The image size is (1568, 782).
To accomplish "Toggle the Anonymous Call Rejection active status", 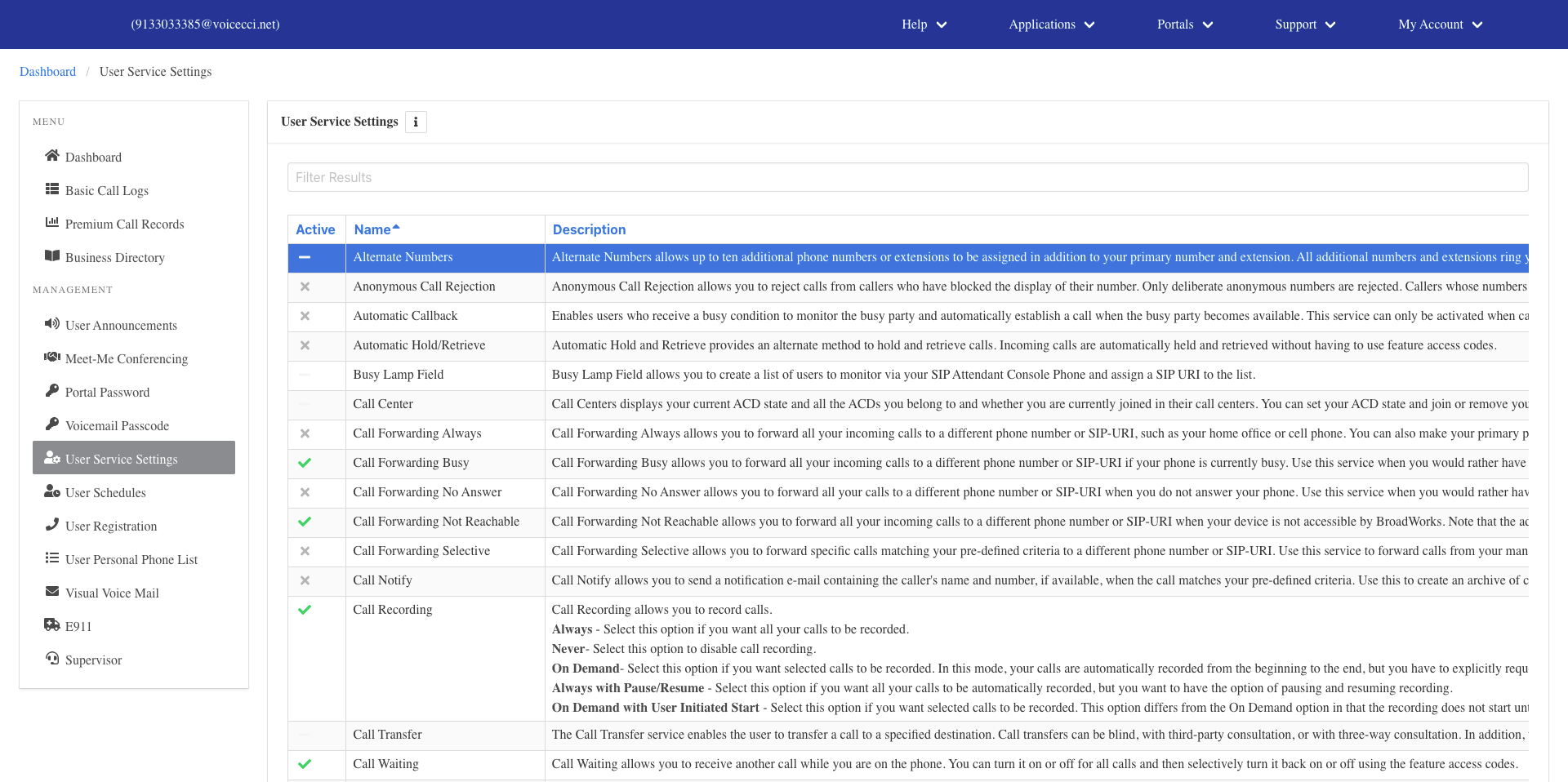I will tap(305, 287).
